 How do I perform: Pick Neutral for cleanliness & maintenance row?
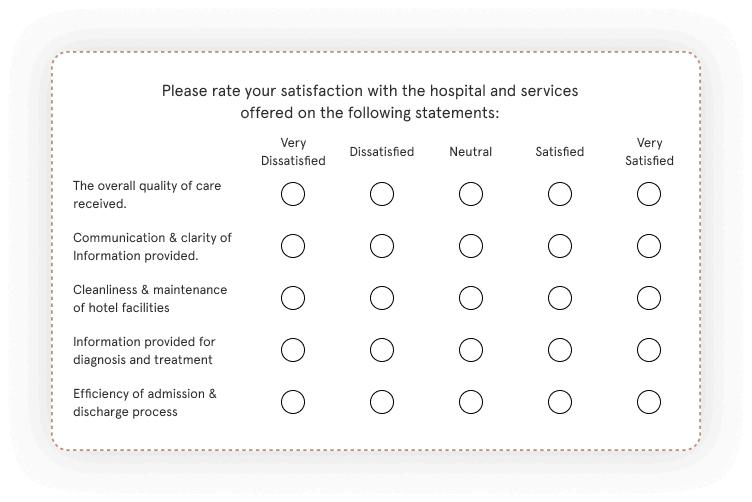pos(471,298)
